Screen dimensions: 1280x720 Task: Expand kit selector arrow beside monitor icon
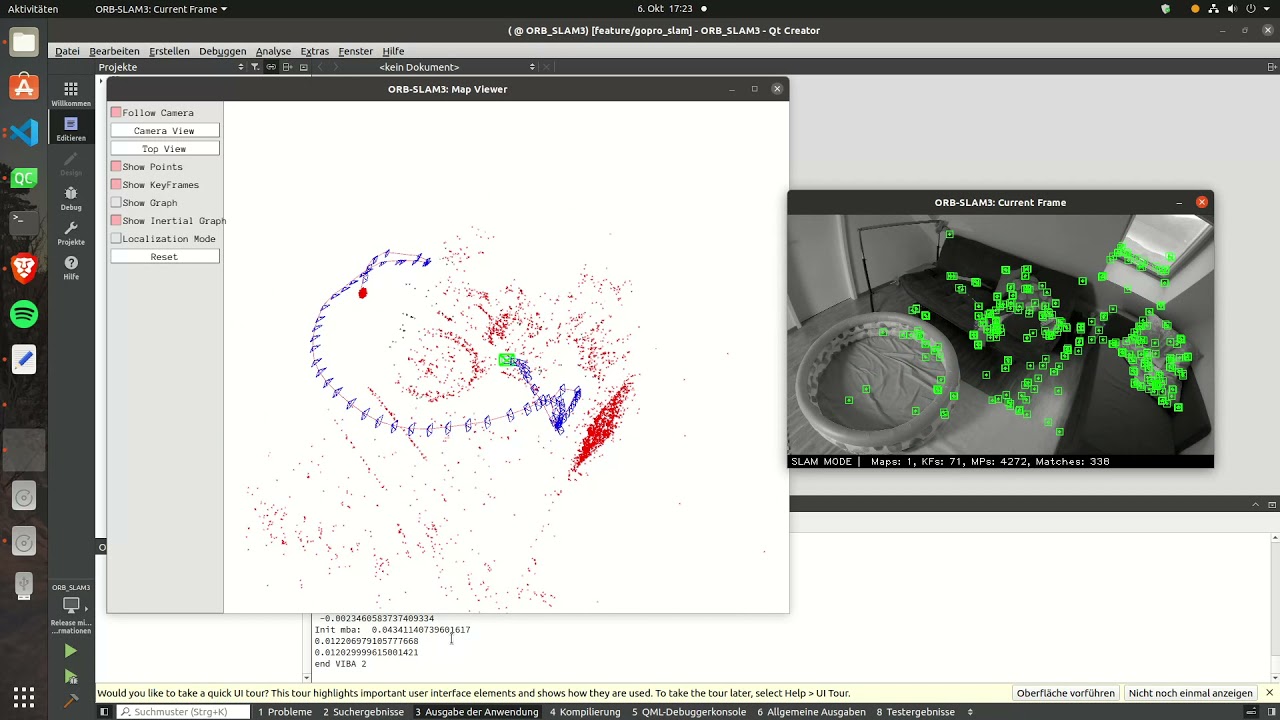tap(86, 607)
